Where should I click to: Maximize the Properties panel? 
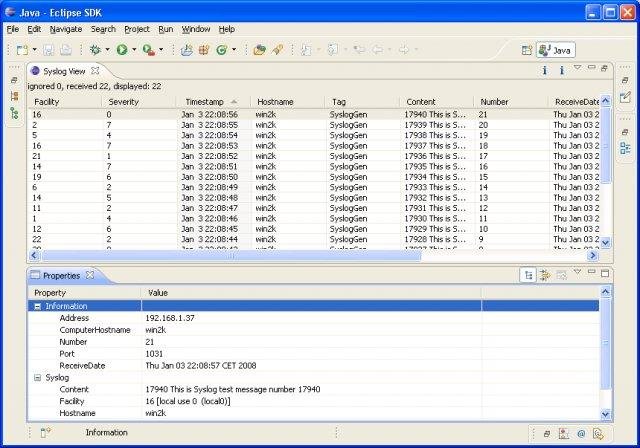pos(605,273)
